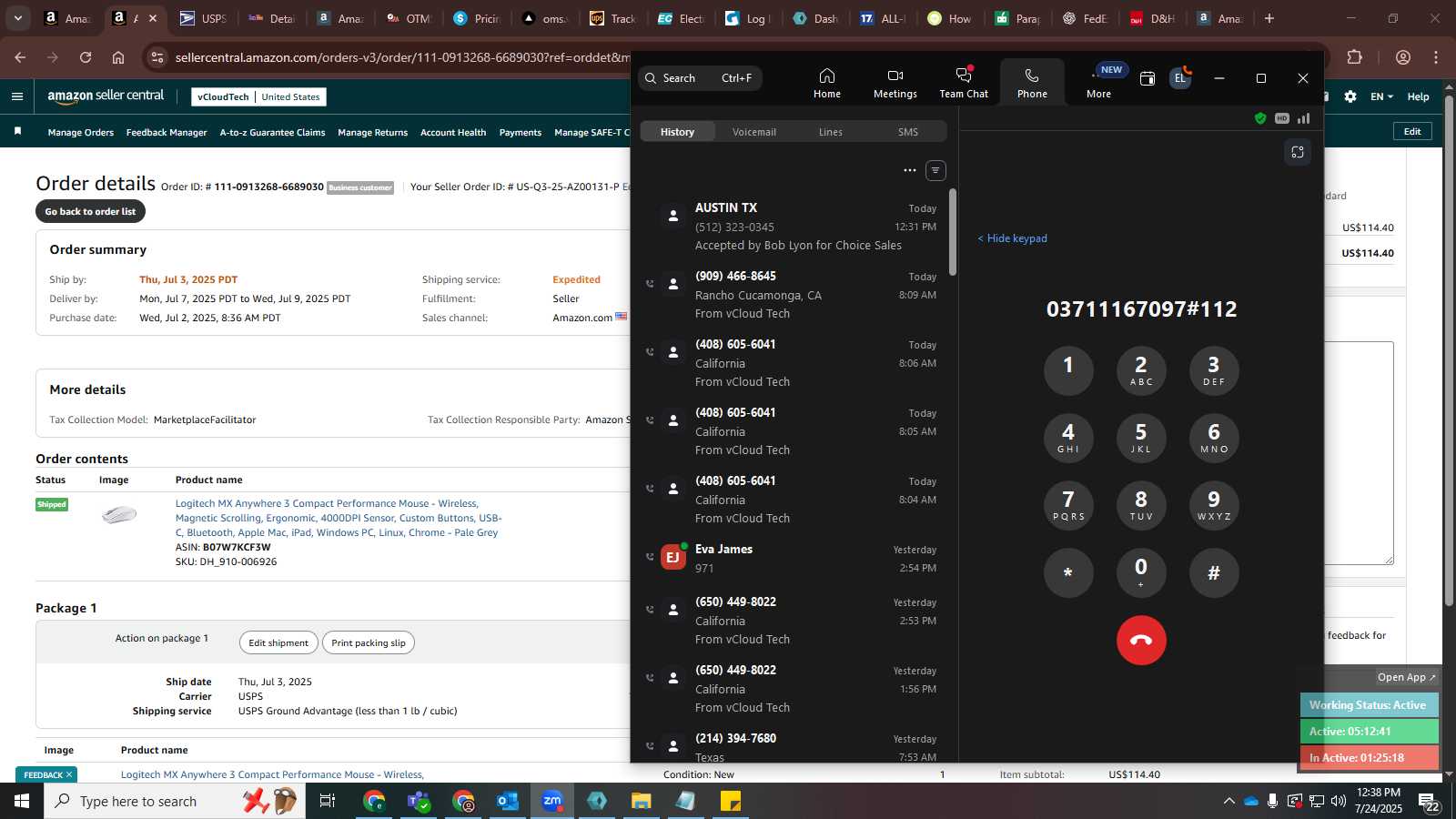Image resolution: width=1456 pixels, height=819 pixels.
Task: Tap keypad digit 1
Action: pos(1068,370)
